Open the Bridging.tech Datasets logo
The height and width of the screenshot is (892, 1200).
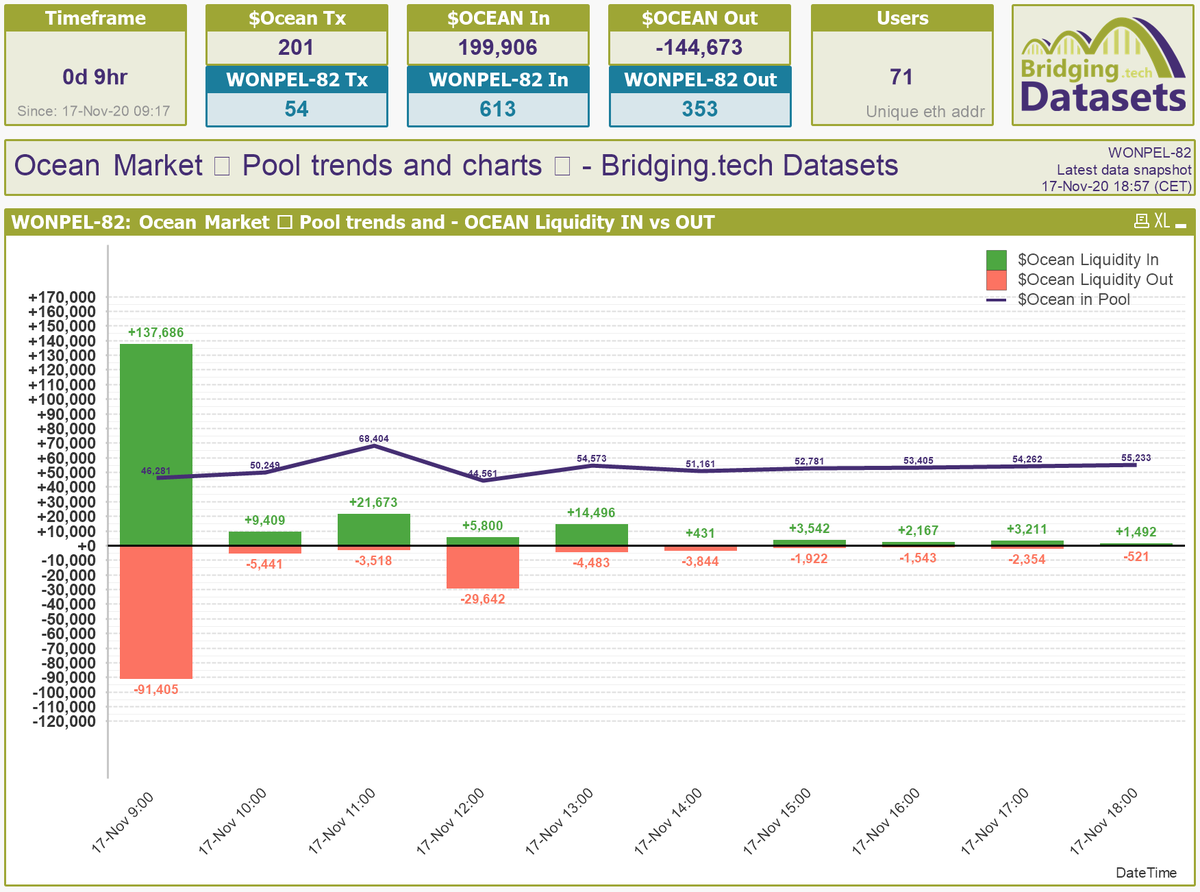tap(1102, 65)
